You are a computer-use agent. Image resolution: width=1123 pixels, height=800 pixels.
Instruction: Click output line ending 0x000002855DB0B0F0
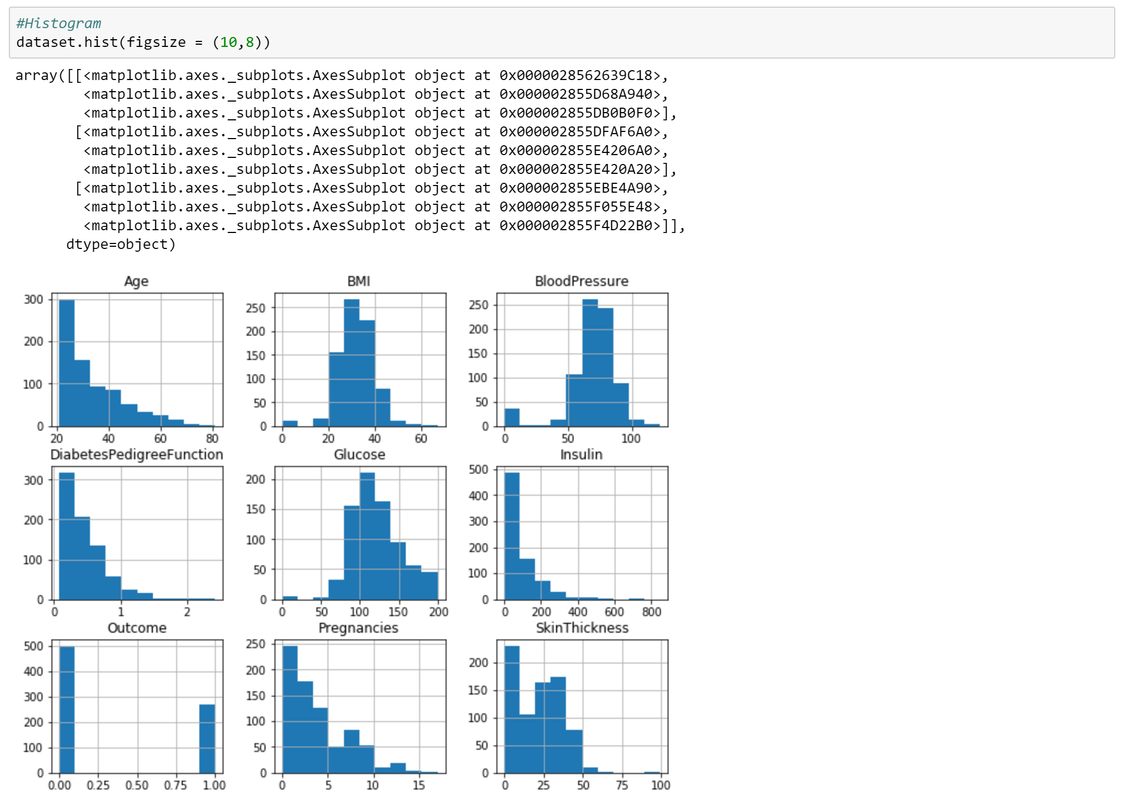click(x=380, y=112)
